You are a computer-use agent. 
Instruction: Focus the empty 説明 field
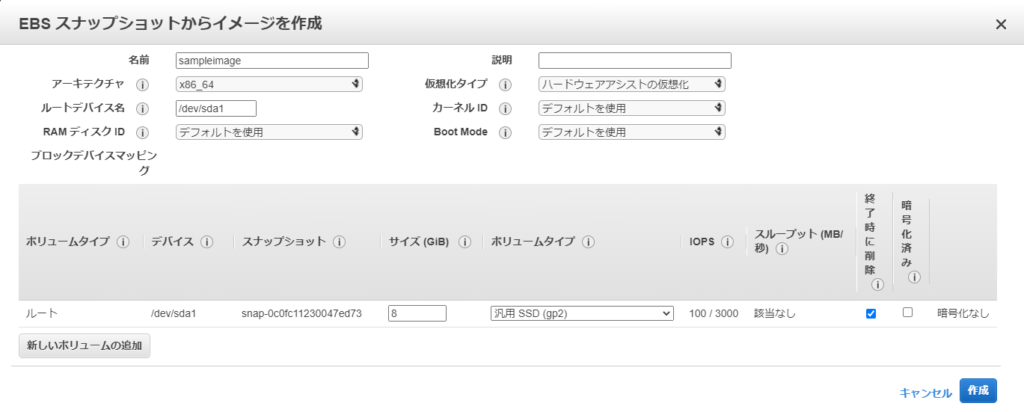pos(635,61)
